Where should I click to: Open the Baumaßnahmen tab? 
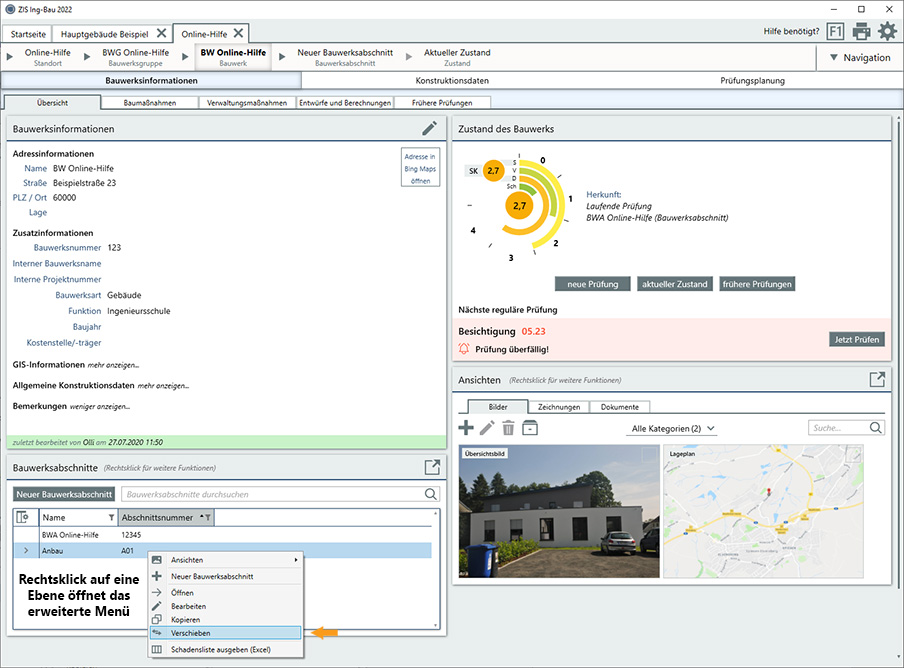point(150,103)
